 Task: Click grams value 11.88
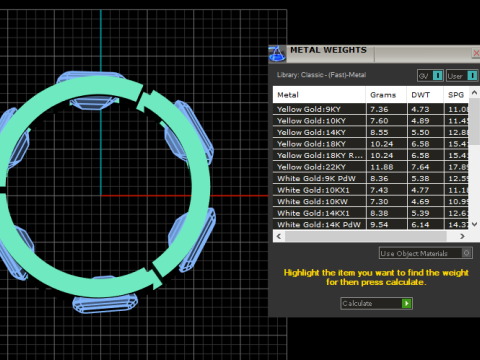(x=382, y=167)
